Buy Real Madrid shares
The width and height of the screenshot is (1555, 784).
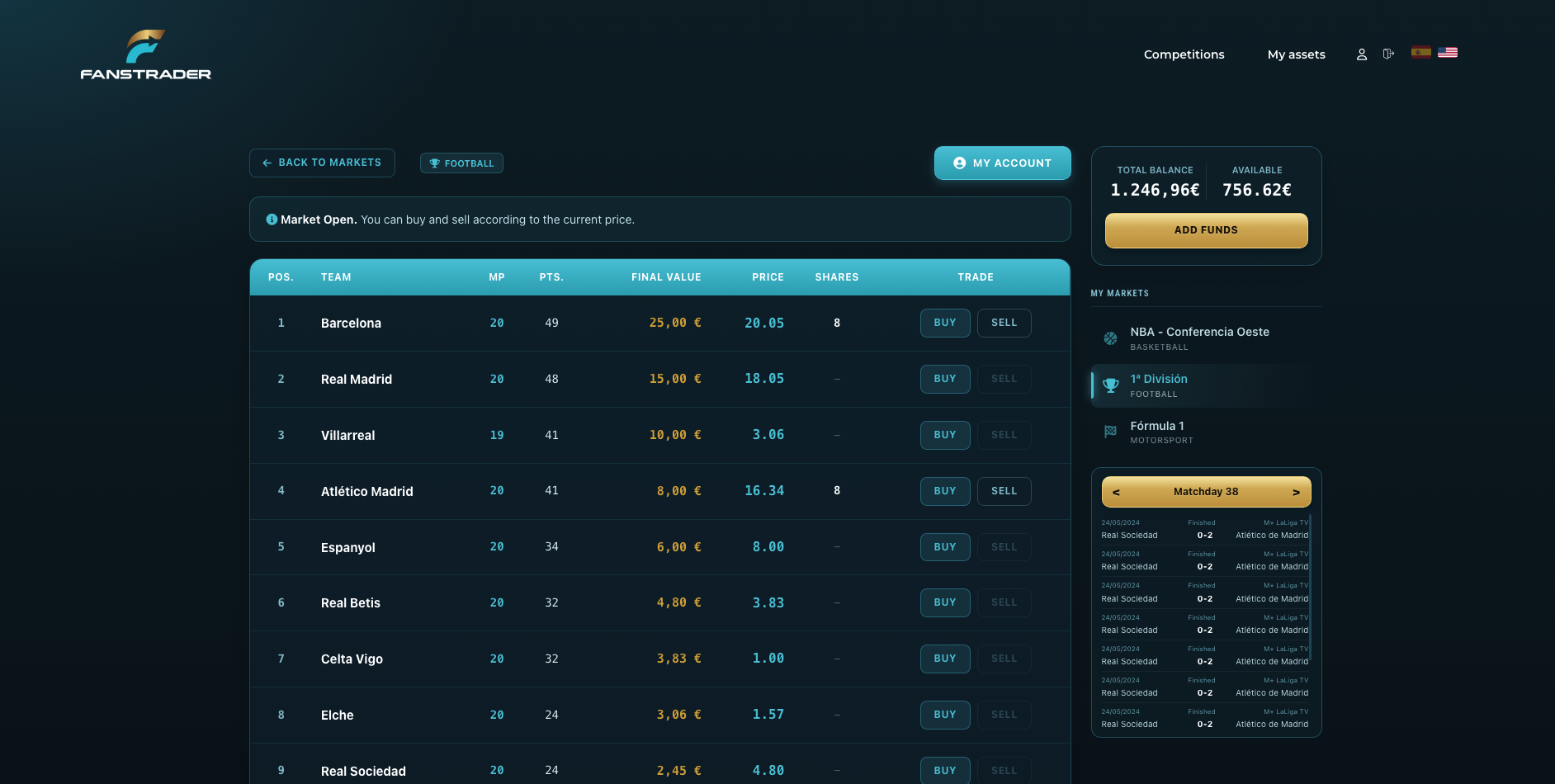tap(945, 379)
